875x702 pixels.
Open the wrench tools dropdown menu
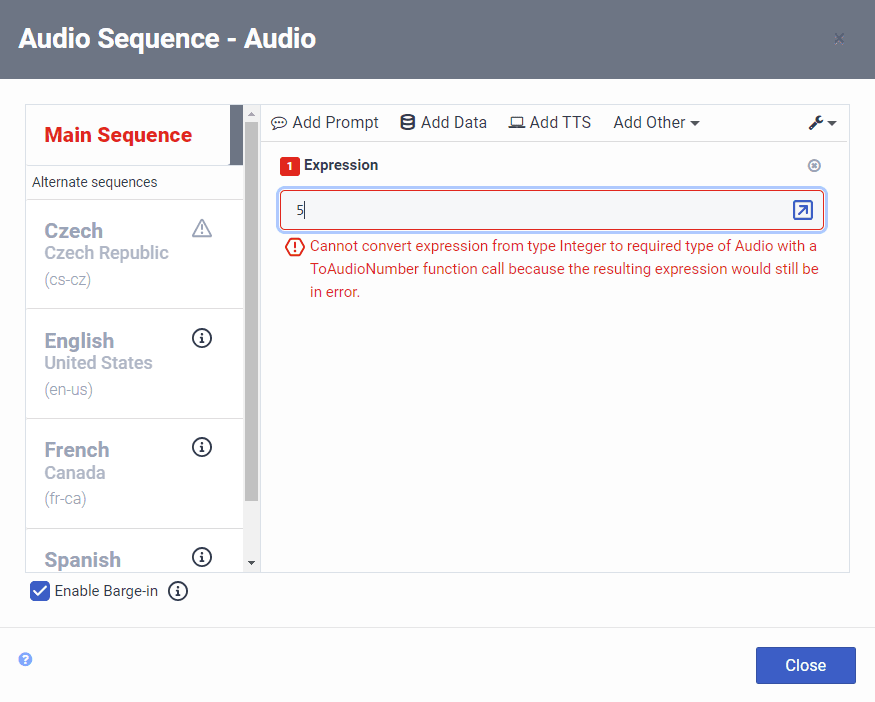click(x=822, y=123)
